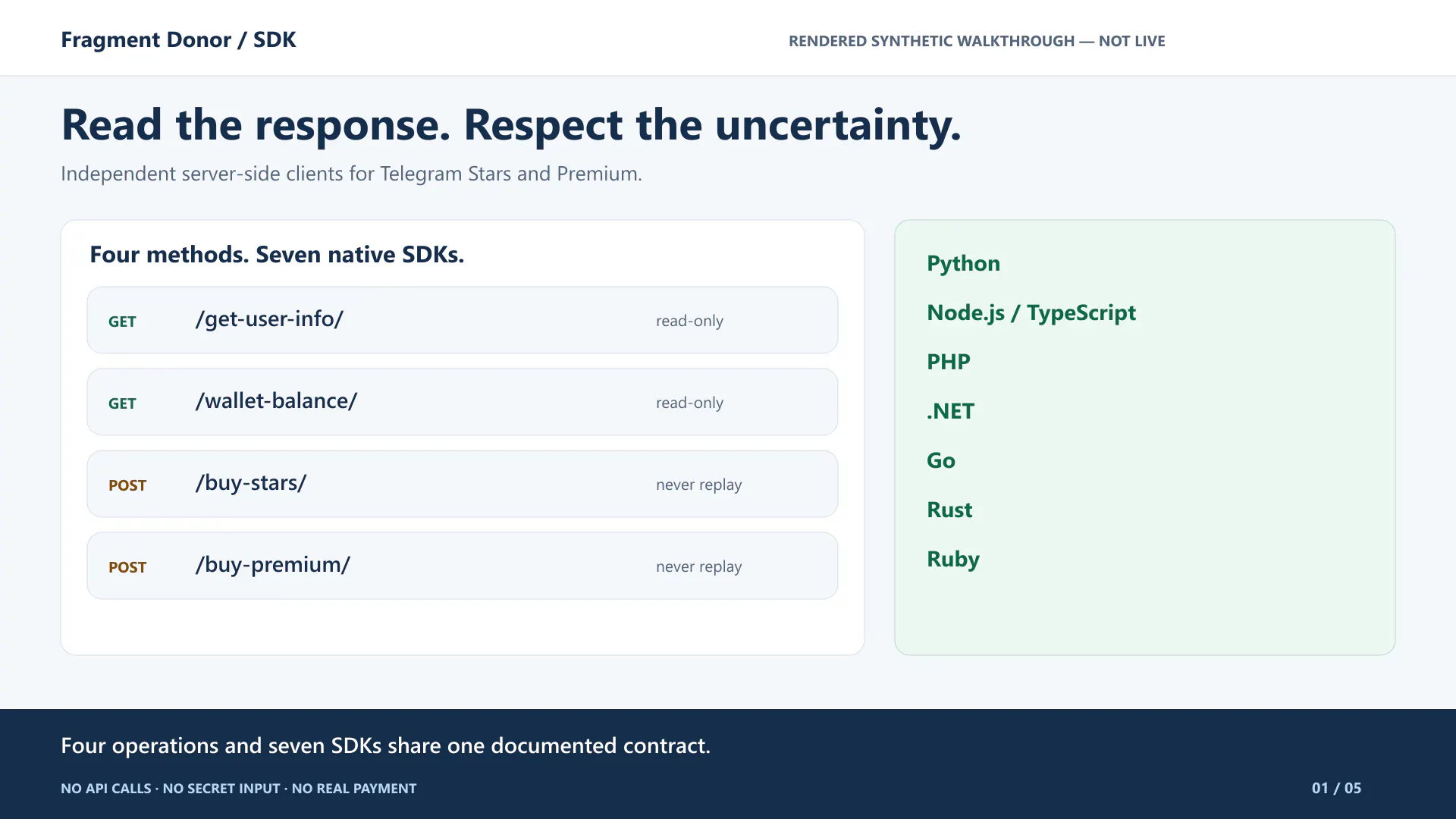Image resolution: width=1456 pixels, height=819 pixels.
Task: Click 'read-only' label on the /wallet-balance/ row
Action: pyautogui.click(x=689, y=403)
